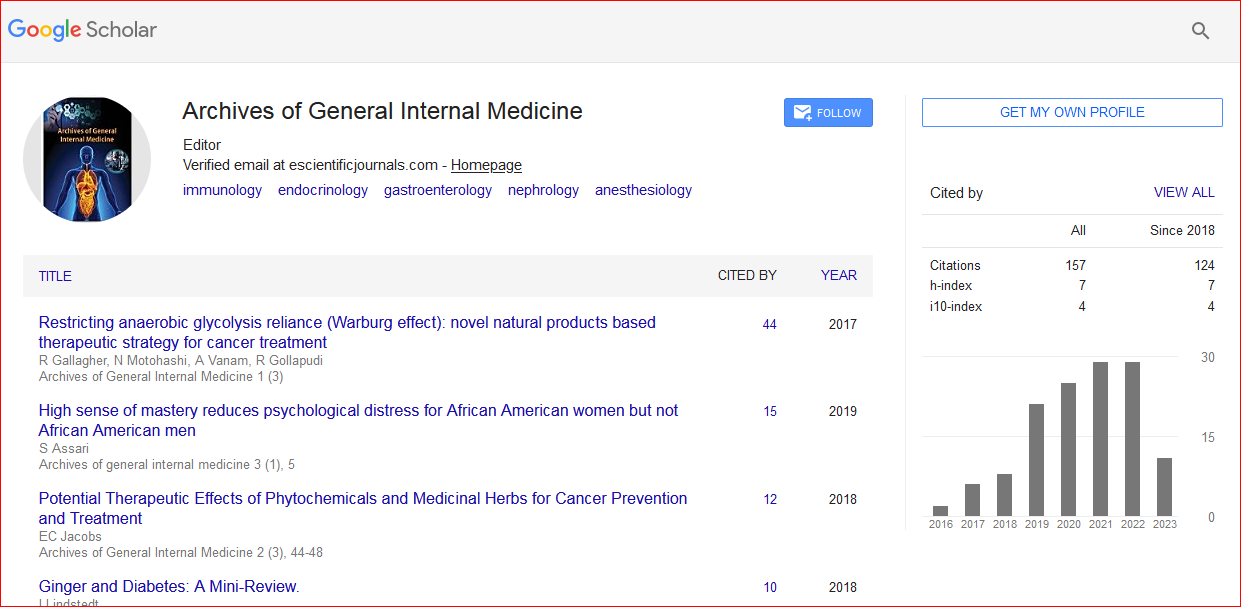Open View All citations link
The image size is (1241, 607).
click(x=1184, y=192)
